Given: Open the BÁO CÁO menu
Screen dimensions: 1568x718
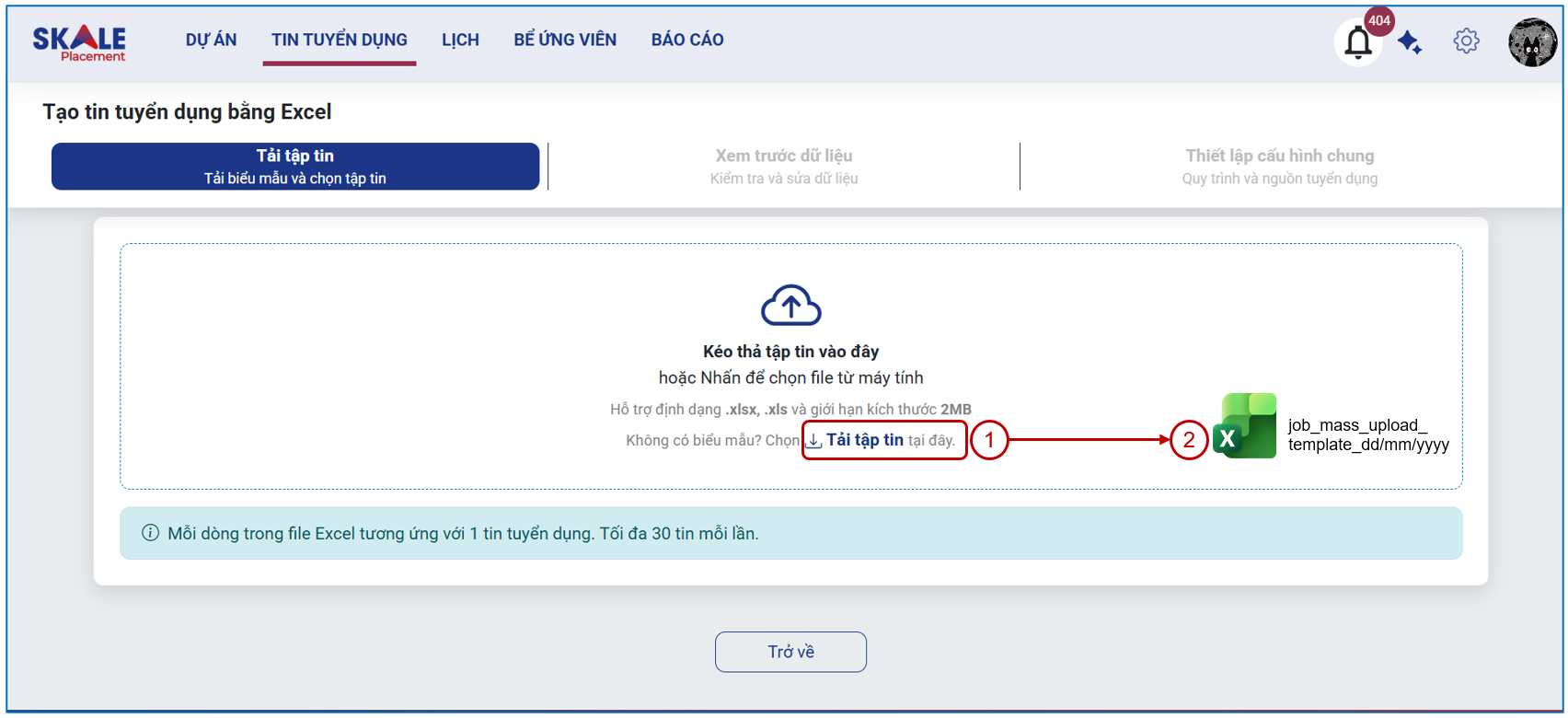Looking at the screenshot, I should (x=687, y=40).
